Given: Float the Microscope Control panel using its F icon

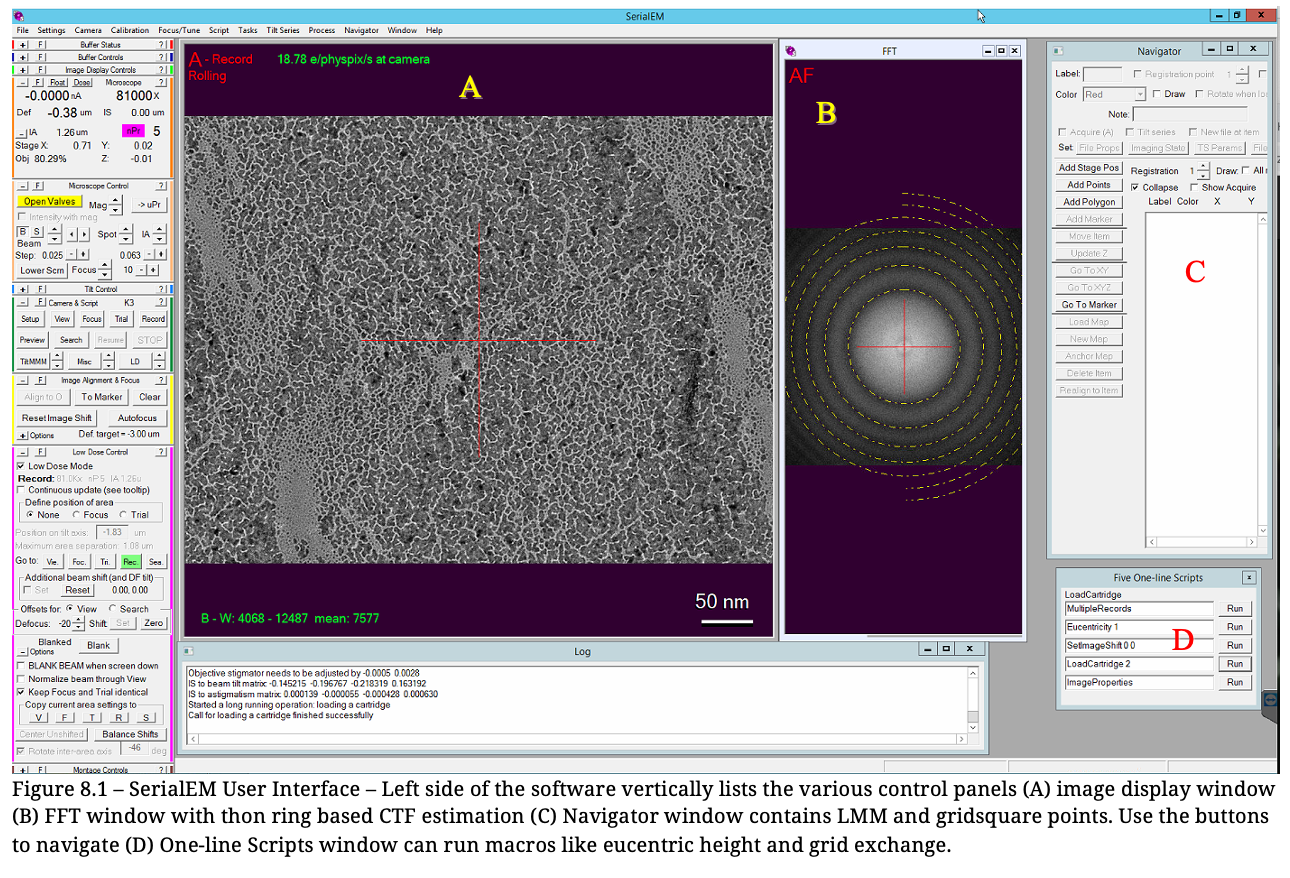Looking at the screenshot, I should click(x=36, y=186).
